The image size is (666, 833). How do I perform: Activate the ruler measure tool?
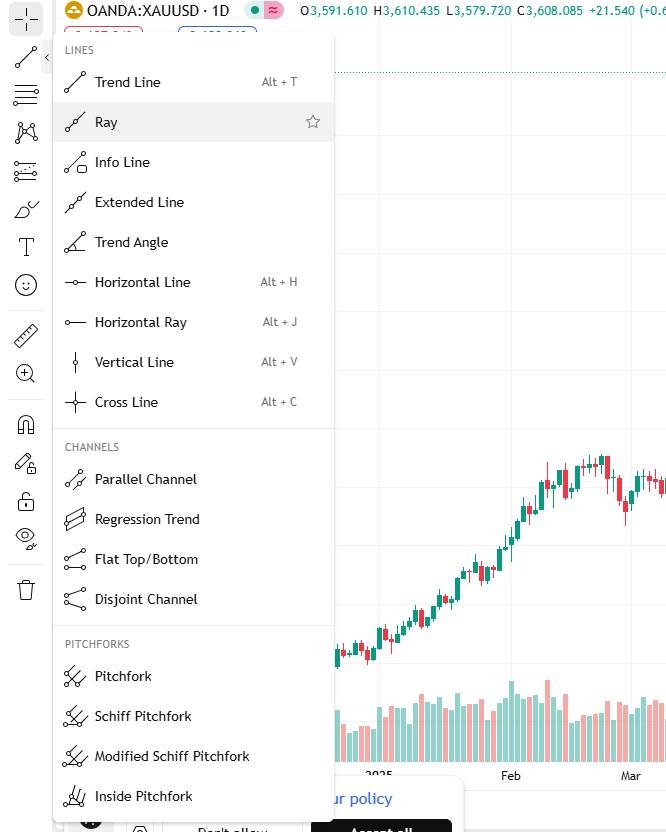25,336
